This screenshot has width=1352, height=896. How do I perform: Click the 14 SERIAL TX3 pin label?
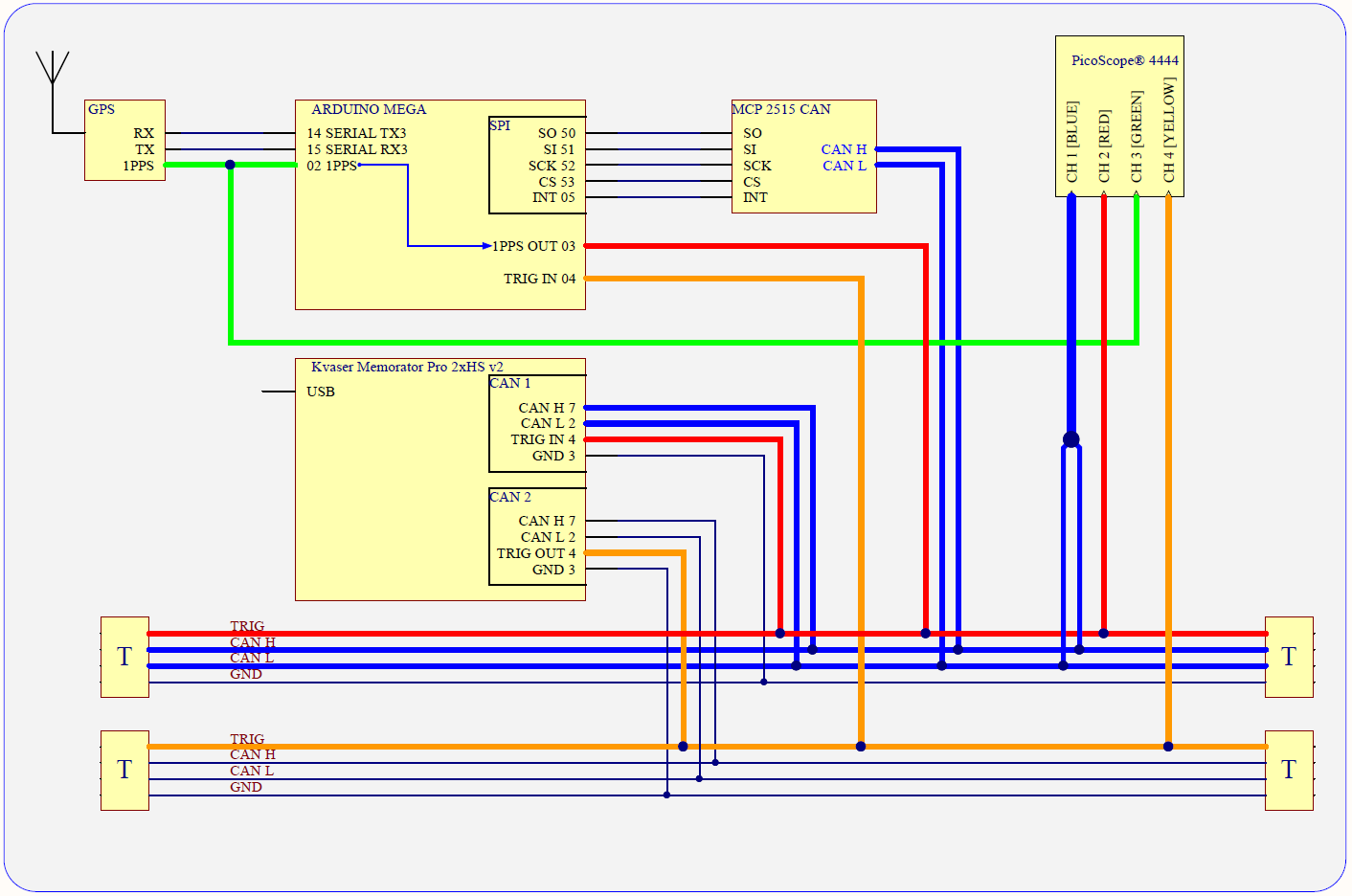click(x=356, y=133)
